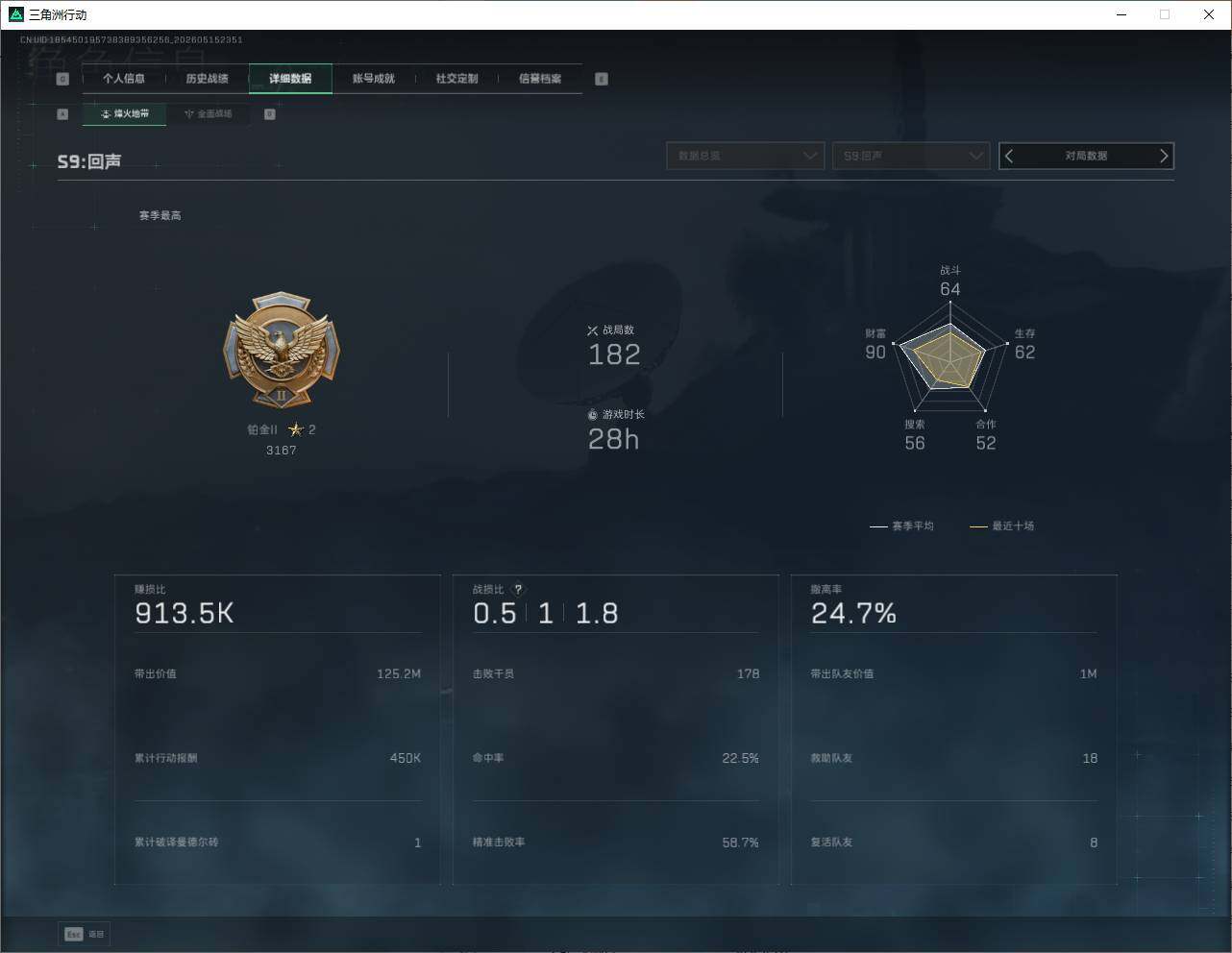Close the 三角洲行动 window
Image resolution: width=1232 pixels, height=953 pixels.
(x=1209, y=14)
